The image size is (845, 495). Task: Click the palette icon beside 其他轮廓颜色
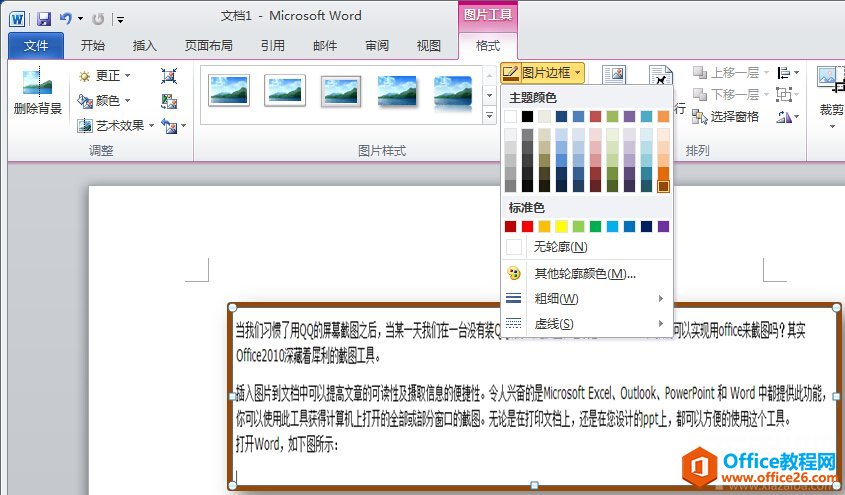(514, 274)
